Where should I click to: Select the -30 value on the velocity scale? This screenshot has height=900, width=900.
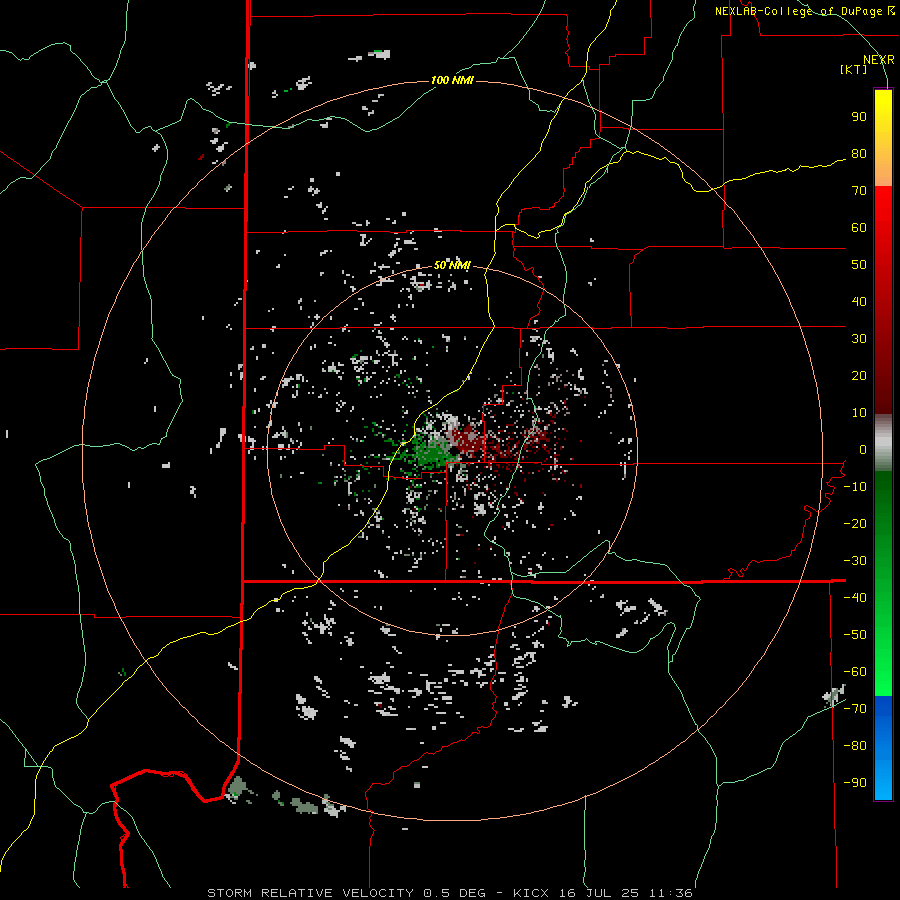click(x=855, y=561)
